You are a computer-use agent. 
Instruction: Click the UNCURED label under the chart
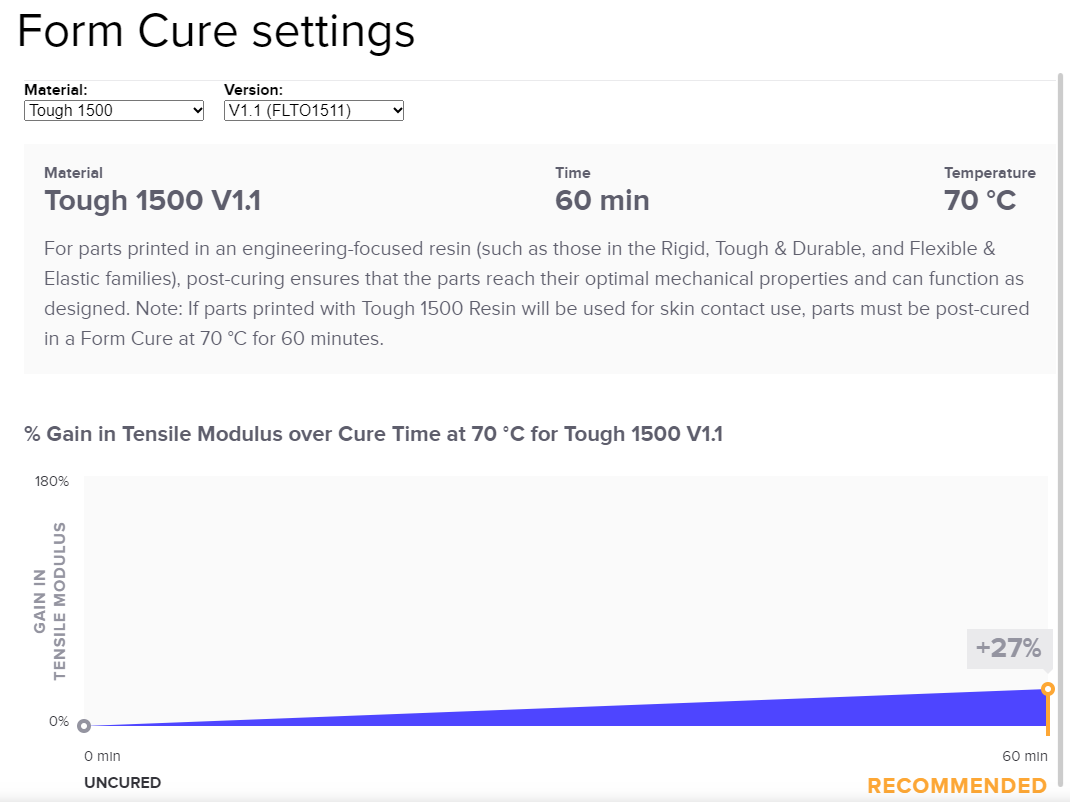[122, 782]
